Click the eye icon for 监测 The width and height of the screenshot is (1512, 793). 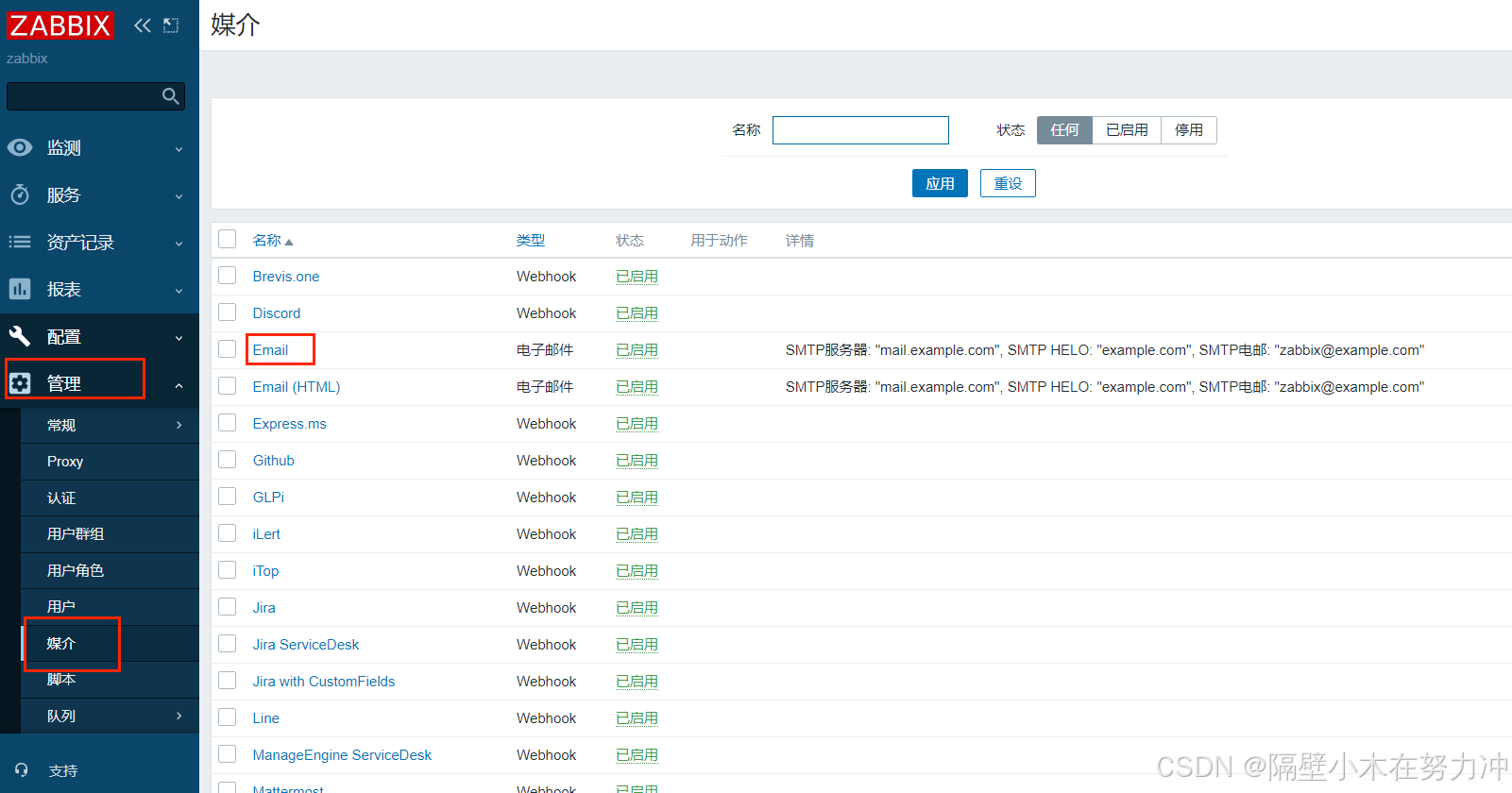click(x=20, y=147)
